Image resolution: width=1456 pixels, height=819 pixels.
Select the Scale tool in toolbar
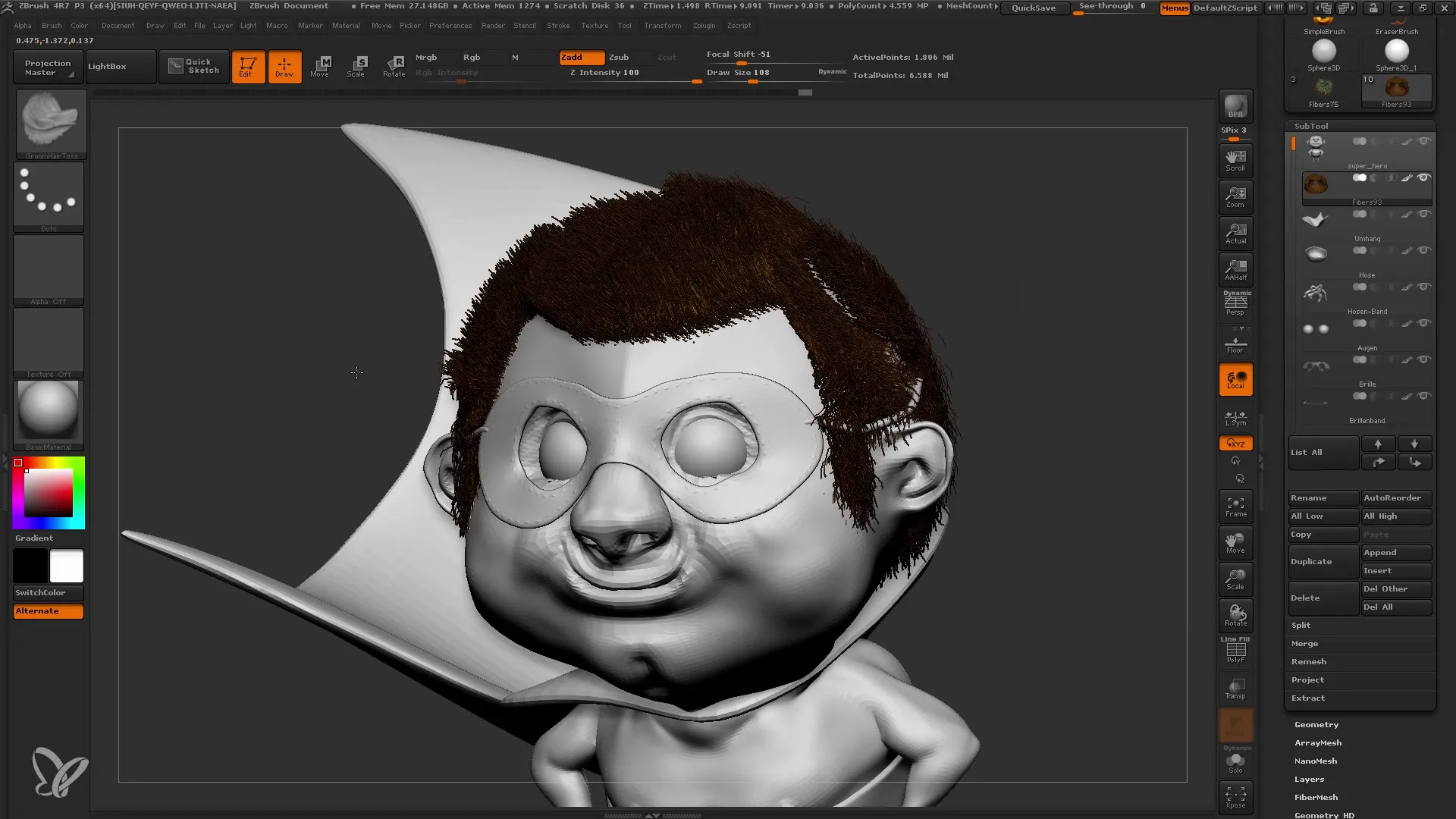pos(357,65)
